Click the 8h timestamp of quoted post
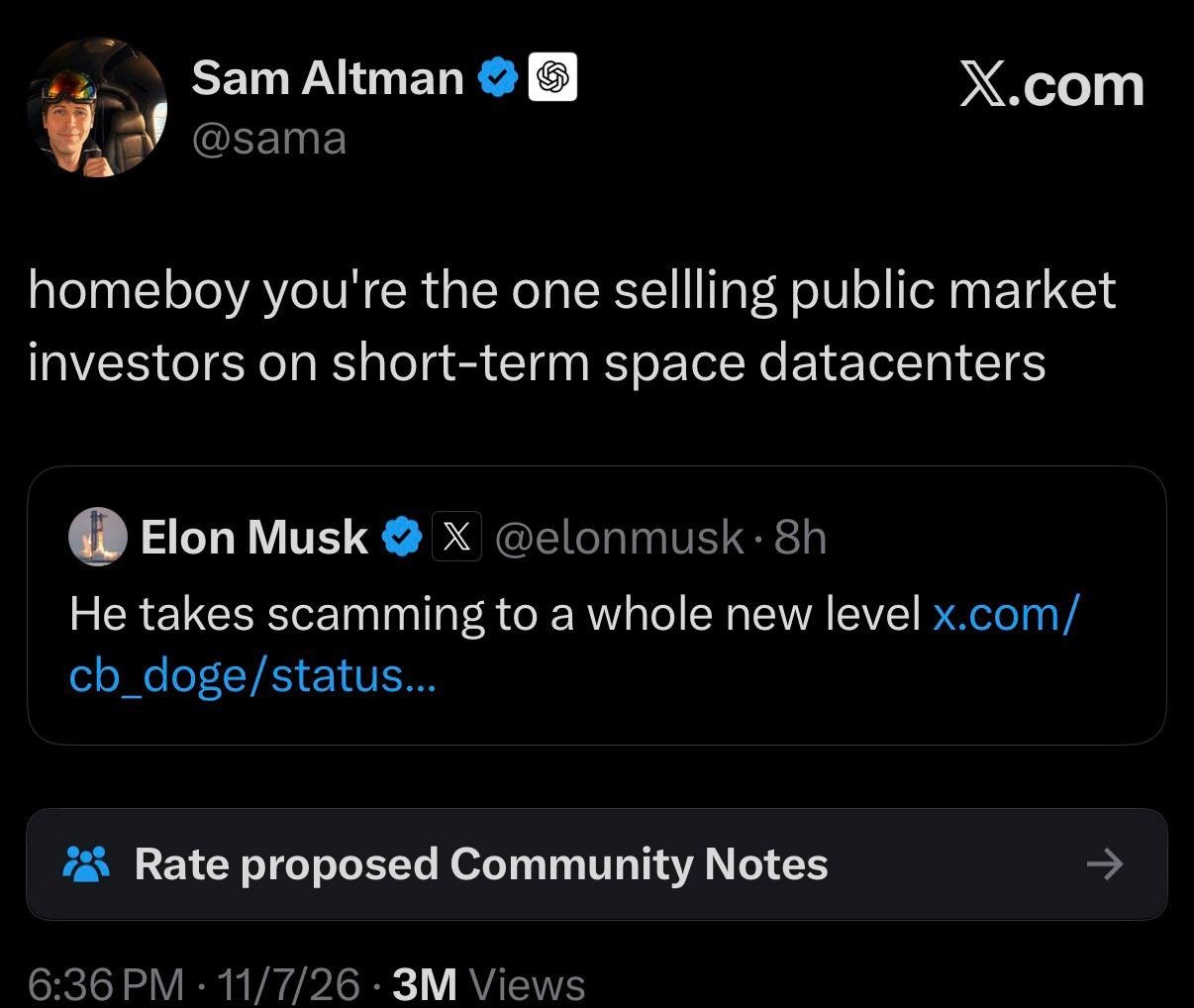This screenshot has width=1194, height=1008. pyautogui.click(x=800, y=538)
